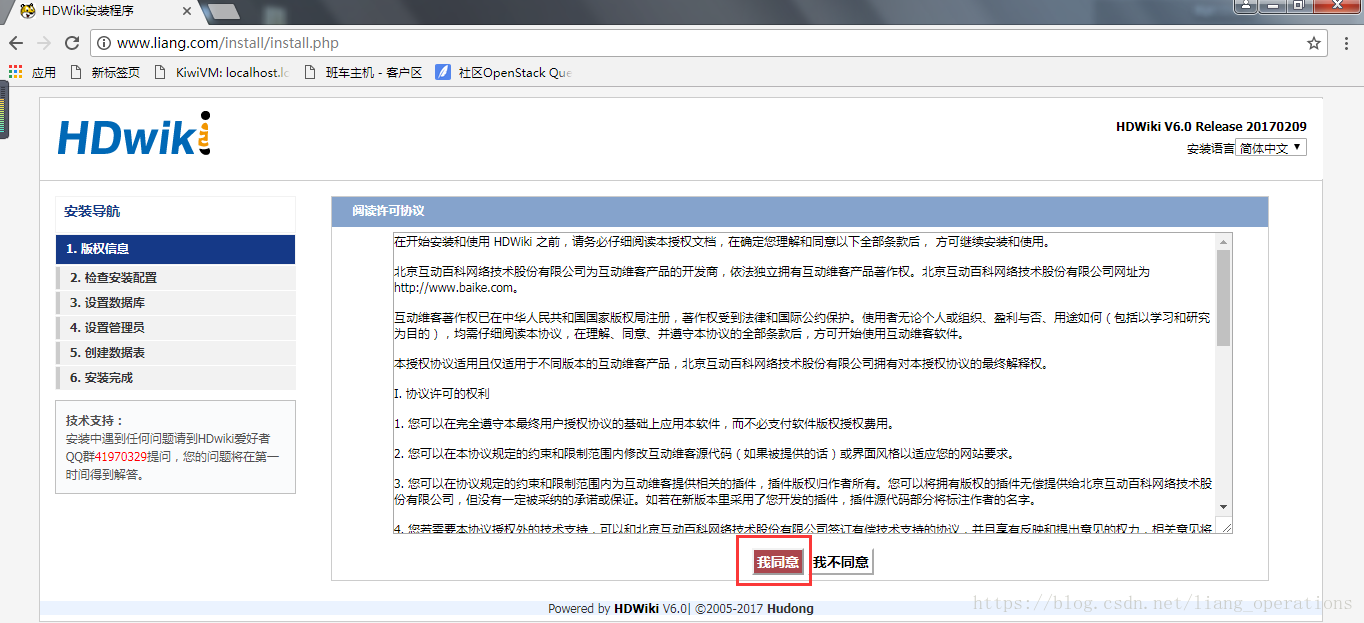Open KiwiVM localhost bookmark
This screenshot has height=623, width=1364.
coord(221,72)
